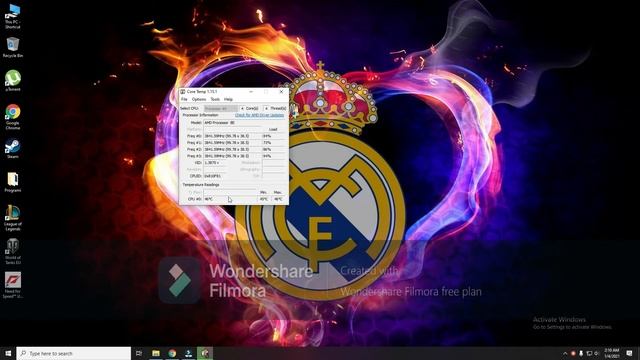Click the Core Temp title bar icon
This screenshot has width=640, height=360.
[183, 92]
